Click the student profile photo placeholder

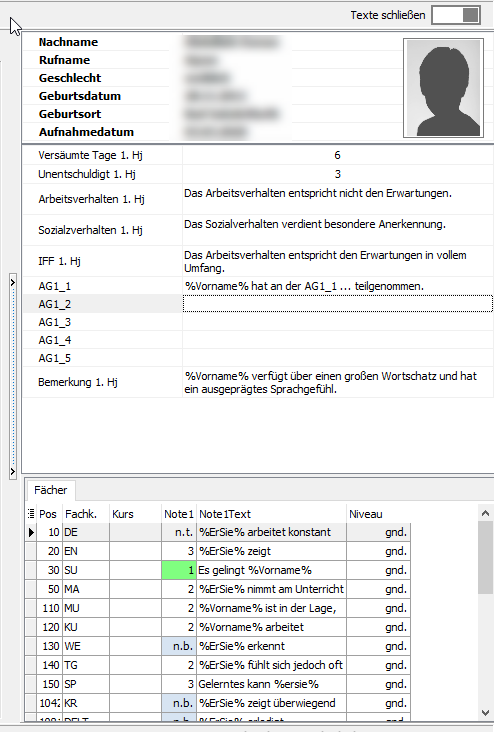(443, 88)
